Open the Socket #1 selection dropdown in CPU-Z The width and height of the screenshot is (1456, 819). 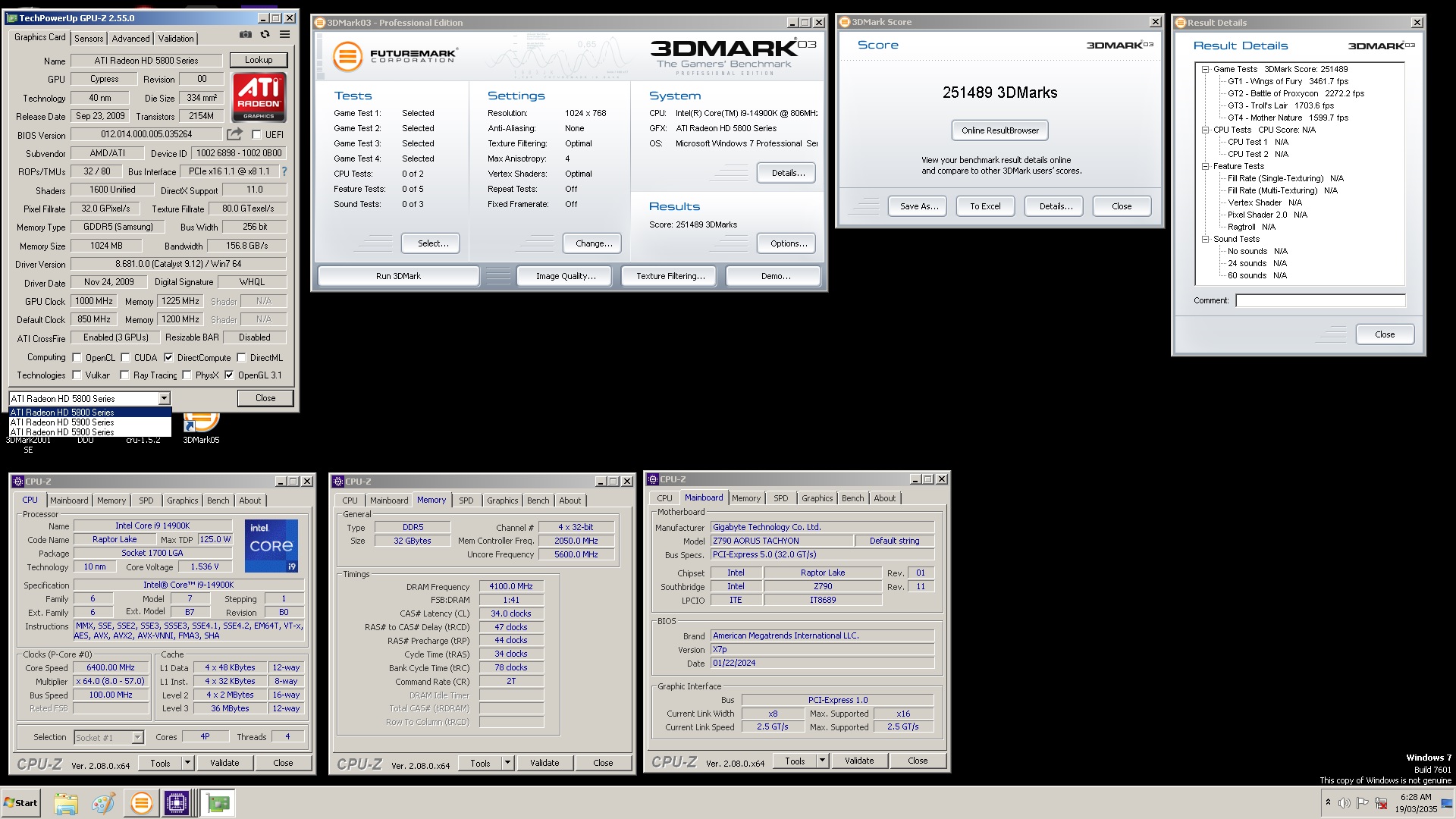pos(137,737)
